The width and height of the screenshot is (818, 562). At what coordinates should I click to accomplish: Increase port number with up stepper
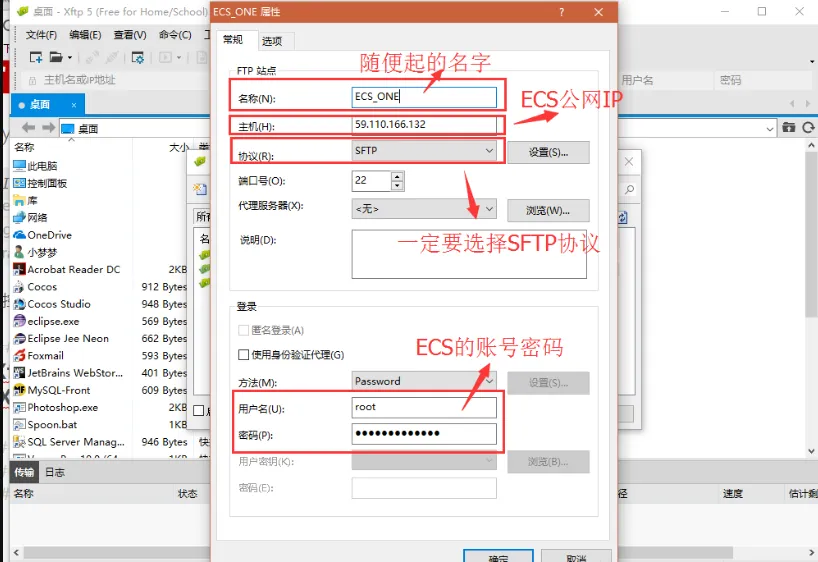point(397,176)
